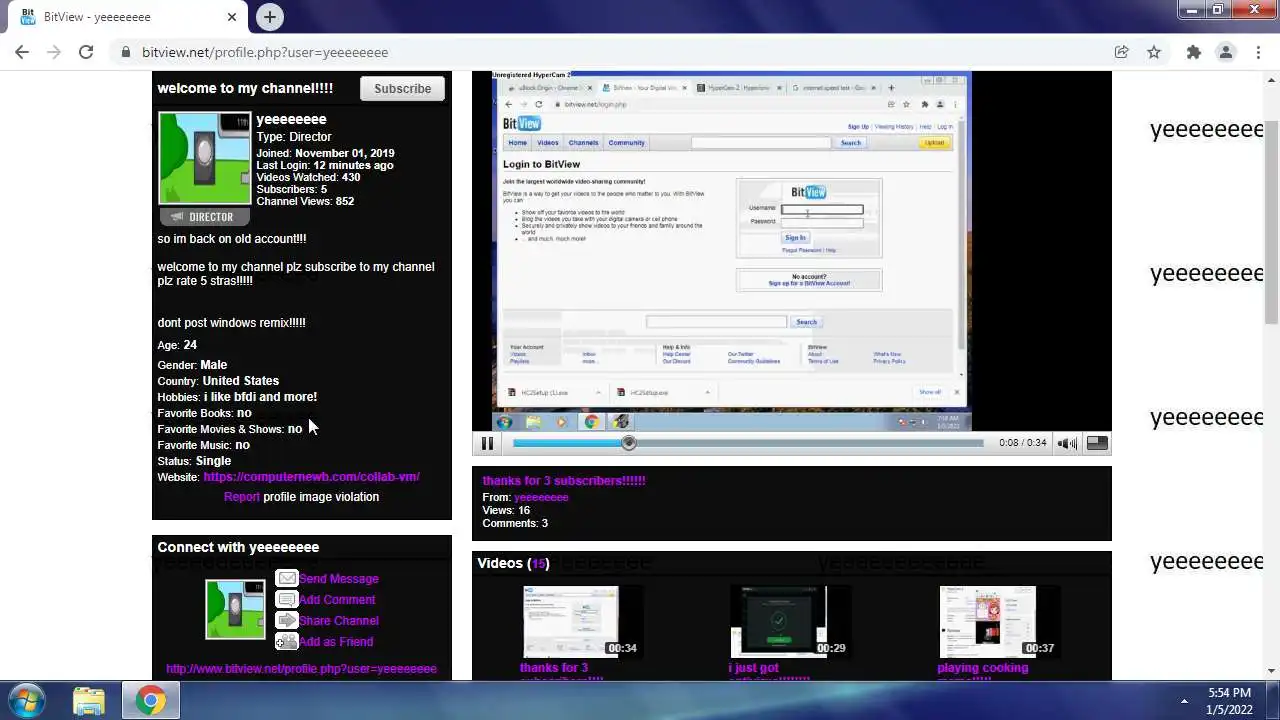
Task: Open the 00:37 video thumbnail
Action: (998, 622)
